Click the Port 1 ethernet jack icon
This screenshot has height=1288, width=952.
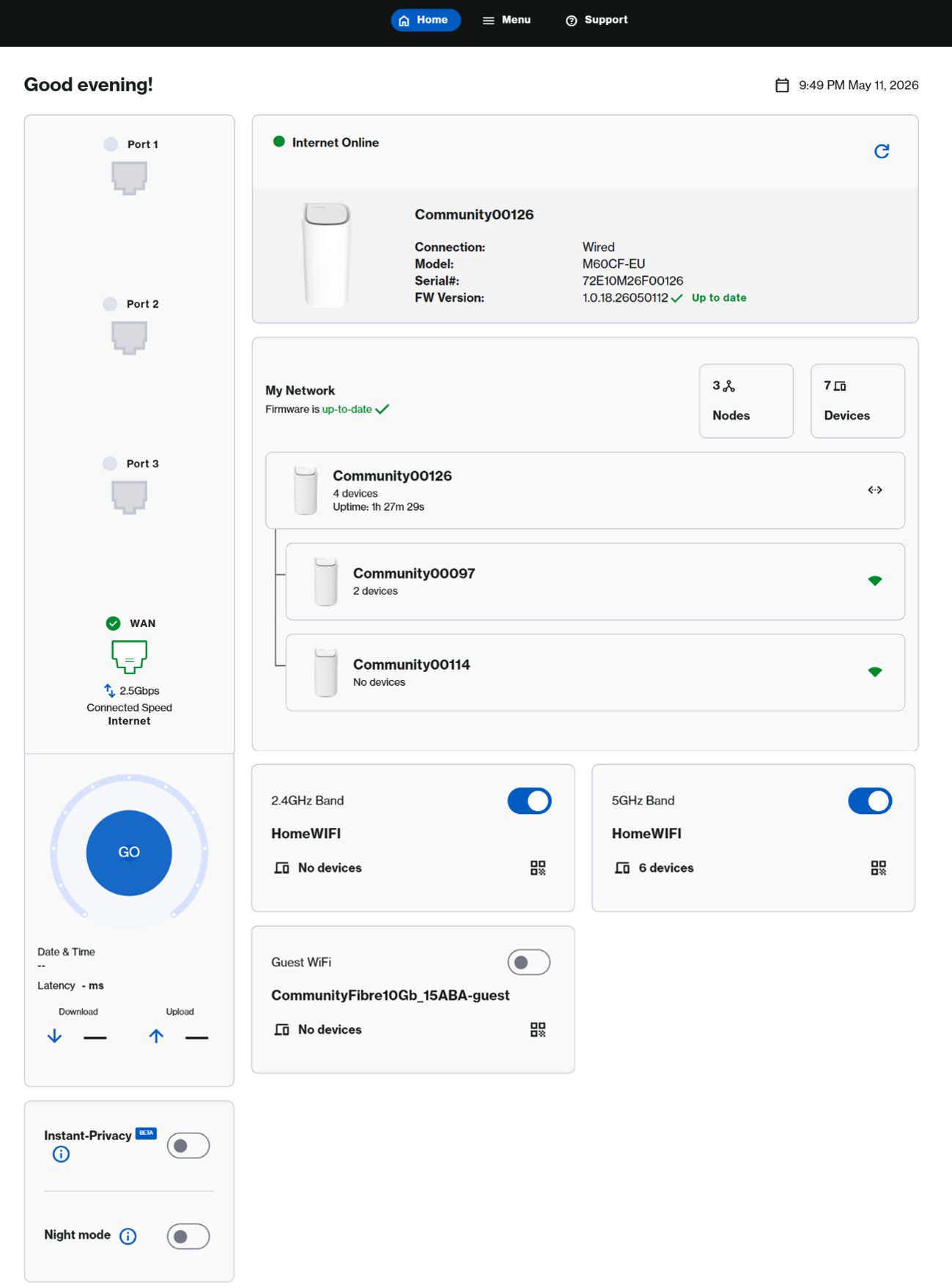pyautogui.click(x=129, y=178)
